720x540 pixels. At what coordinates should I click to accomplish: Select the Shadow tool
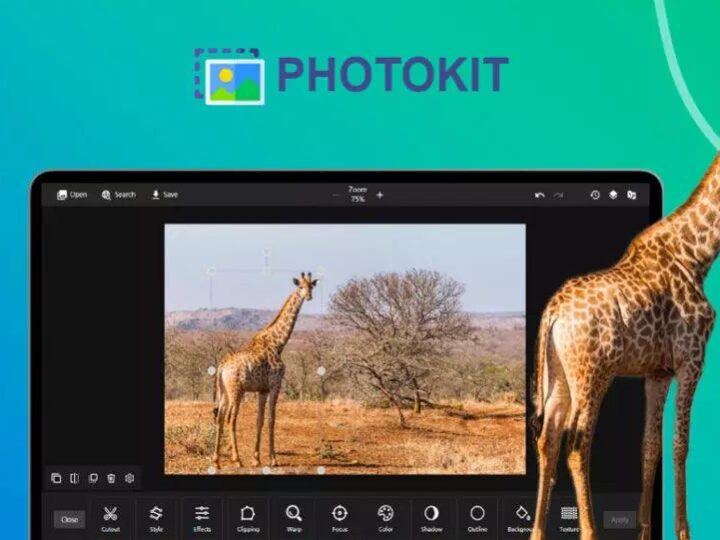click(x=432, y=519)
